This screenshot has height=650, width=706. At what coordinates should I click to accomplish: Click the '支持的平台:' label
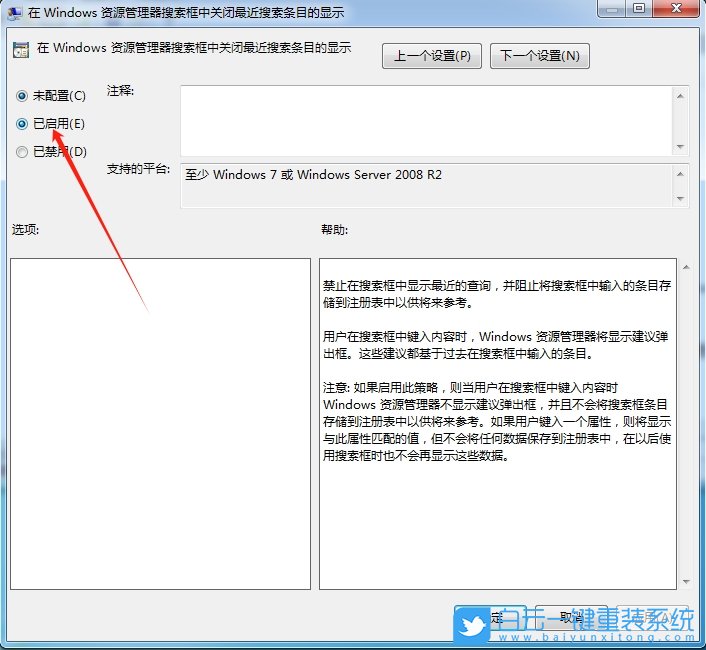[x=138, y=169]
